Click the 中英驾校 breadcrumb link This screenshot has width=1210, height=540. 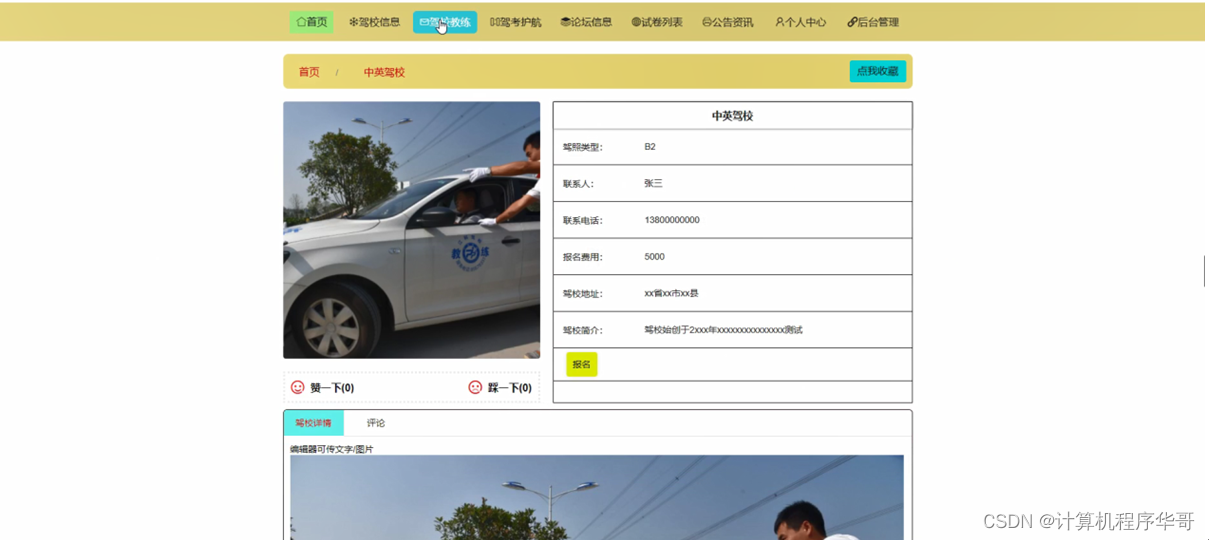click(x=384, y=72)
